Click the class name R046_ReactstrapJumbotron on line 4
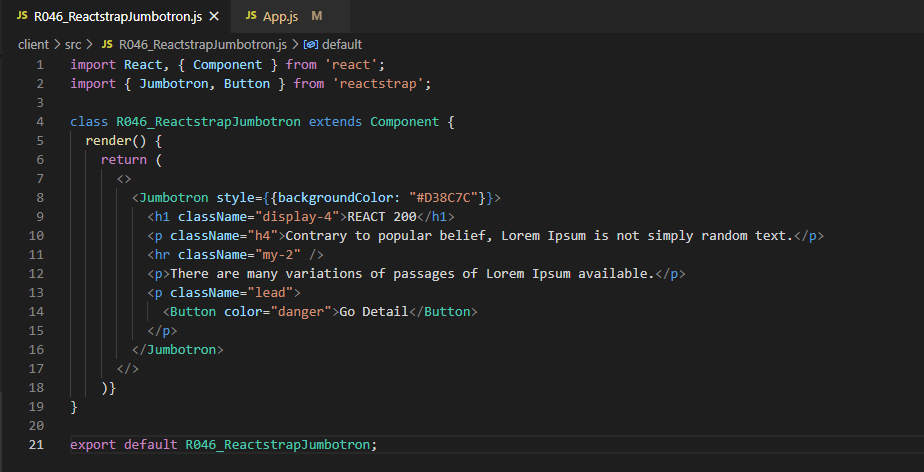The image size is (924, 472). pos(209,122)
